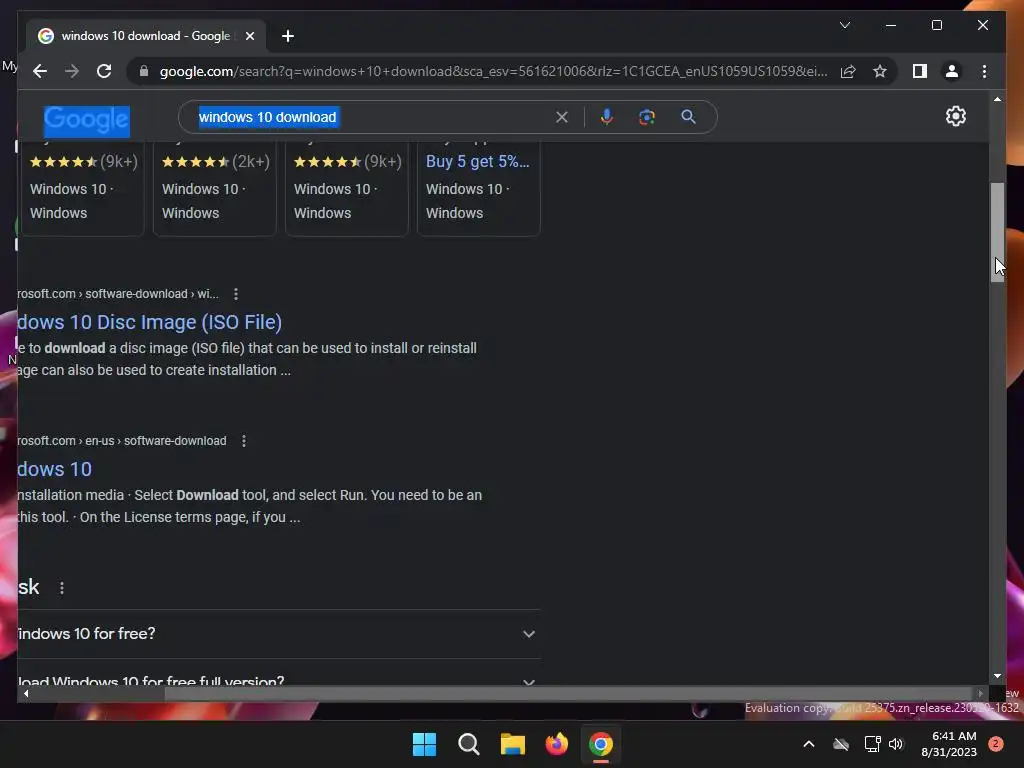Viewport: 1024px width, 768px height.
Task: Click the vertical scrollbar thumb
Action: [x=997, y=232]
